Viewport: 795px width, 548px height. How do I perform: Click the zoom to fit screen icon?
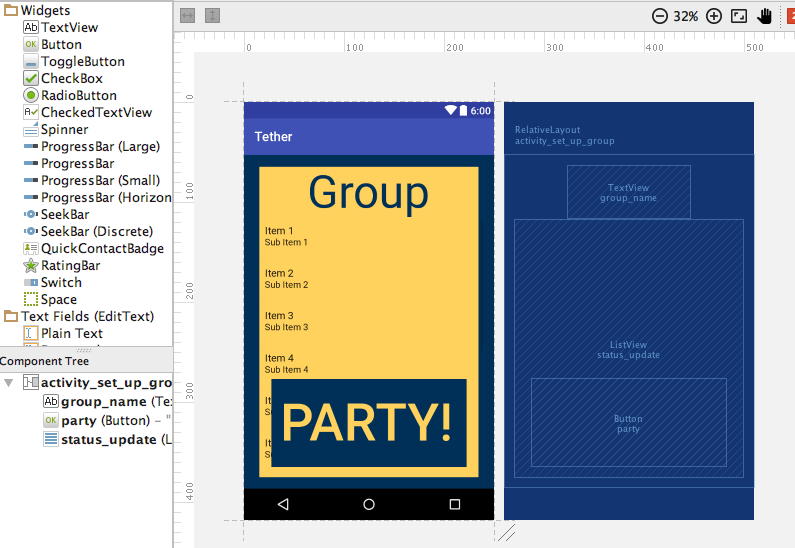[x=739, y=16]
